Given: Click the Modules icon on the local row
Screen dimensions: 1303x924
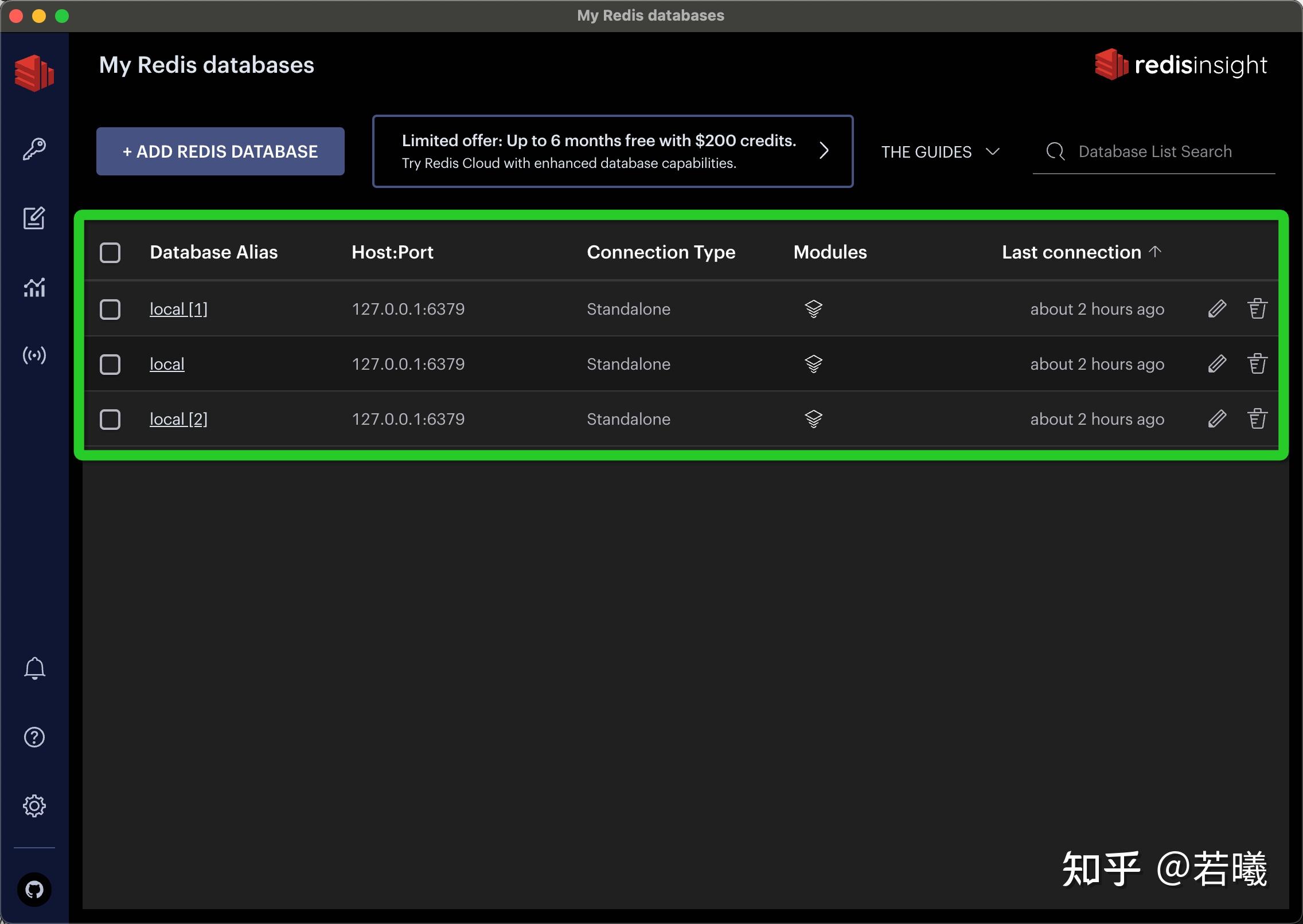Looking at the screenshot, I should tap(814, 363).
